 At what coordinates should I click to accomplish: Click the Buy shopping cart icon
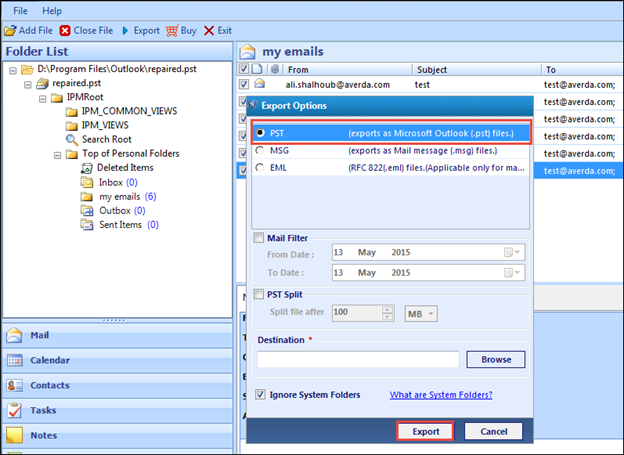(172, 31)
